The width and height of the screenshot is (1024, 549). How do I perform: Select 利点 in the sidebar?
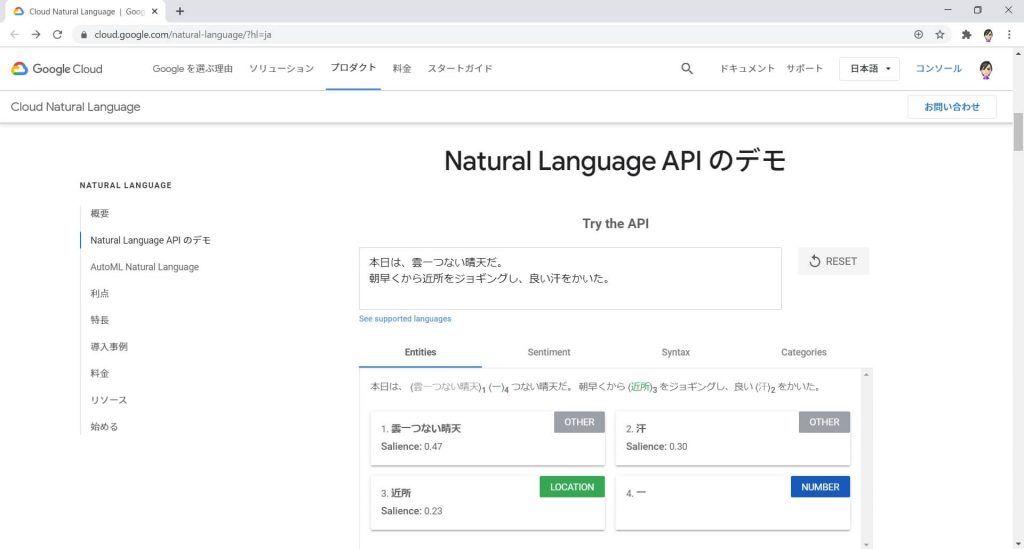(100, 294)
